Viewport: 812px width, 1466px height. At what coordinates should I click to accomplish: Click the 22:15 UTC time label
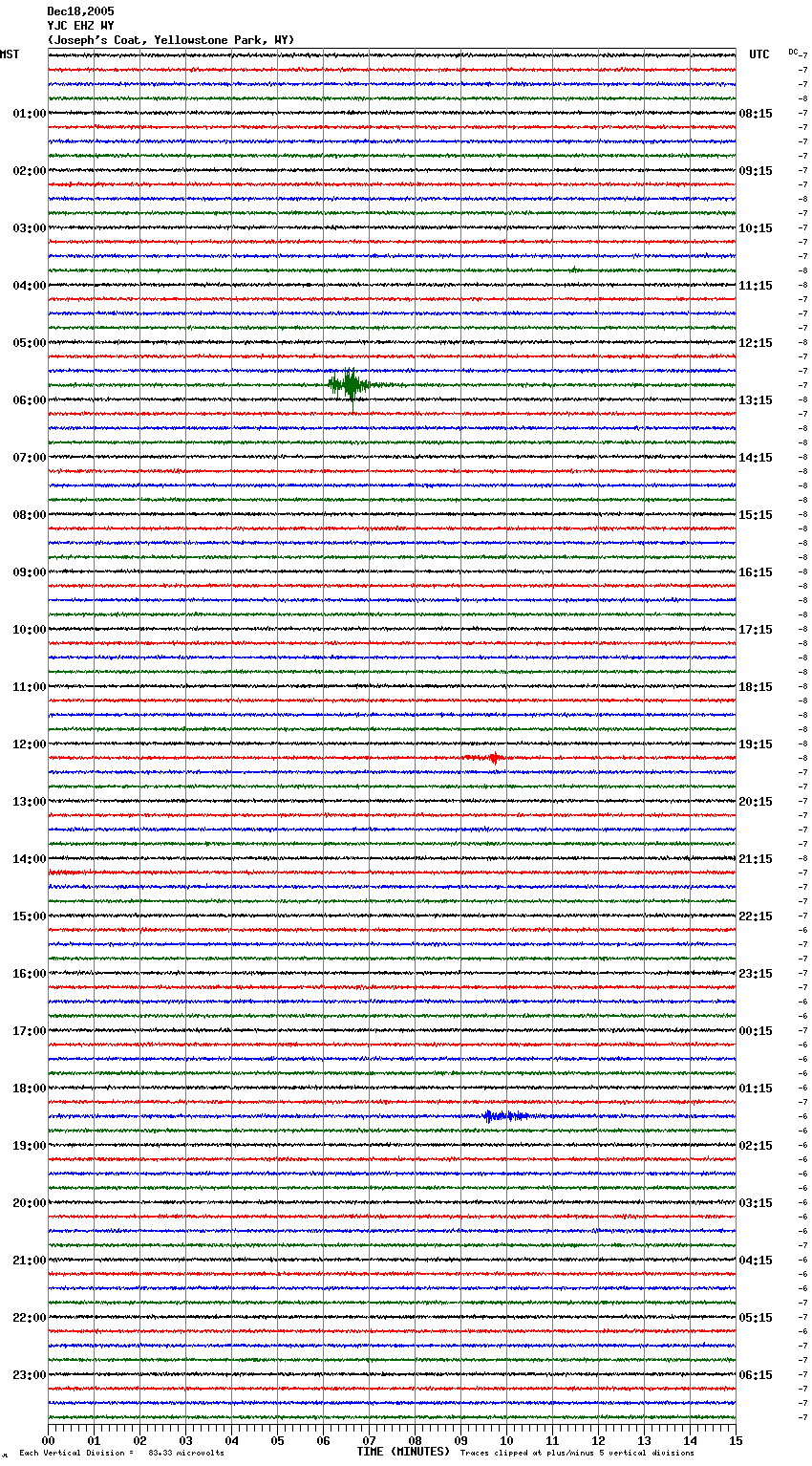756,916
